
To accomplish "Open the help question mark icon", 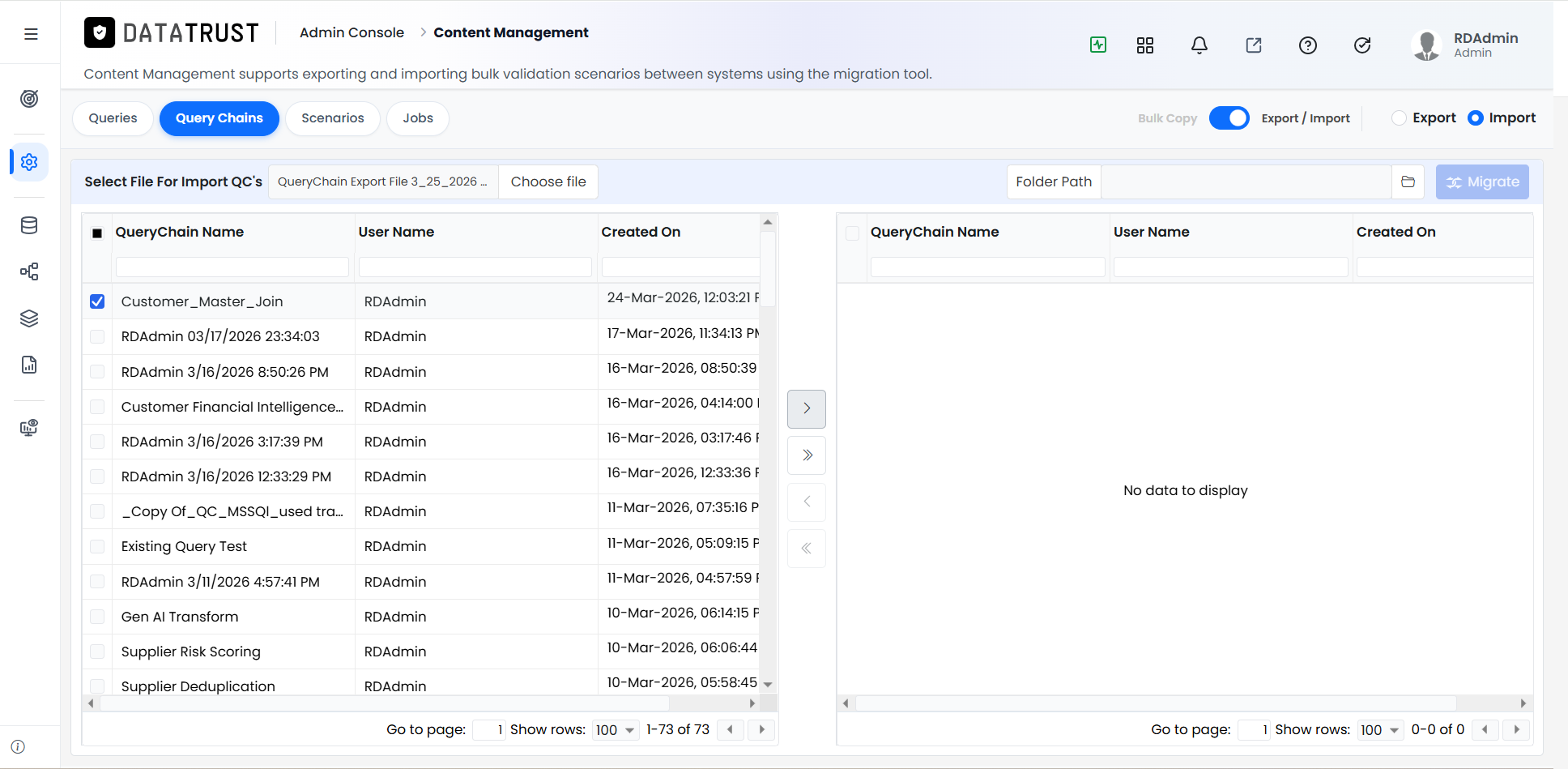I will coord(1308,45).
